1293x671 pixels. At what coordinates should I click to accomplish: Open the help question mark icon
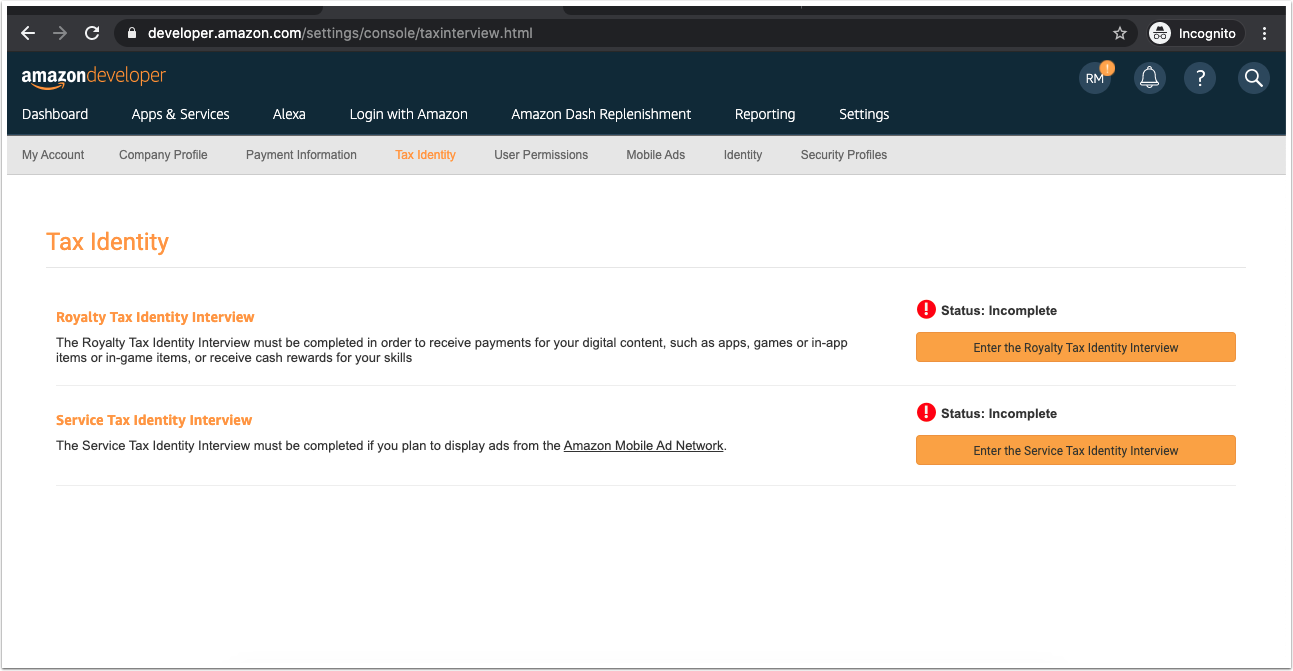tap(1200, 78)
